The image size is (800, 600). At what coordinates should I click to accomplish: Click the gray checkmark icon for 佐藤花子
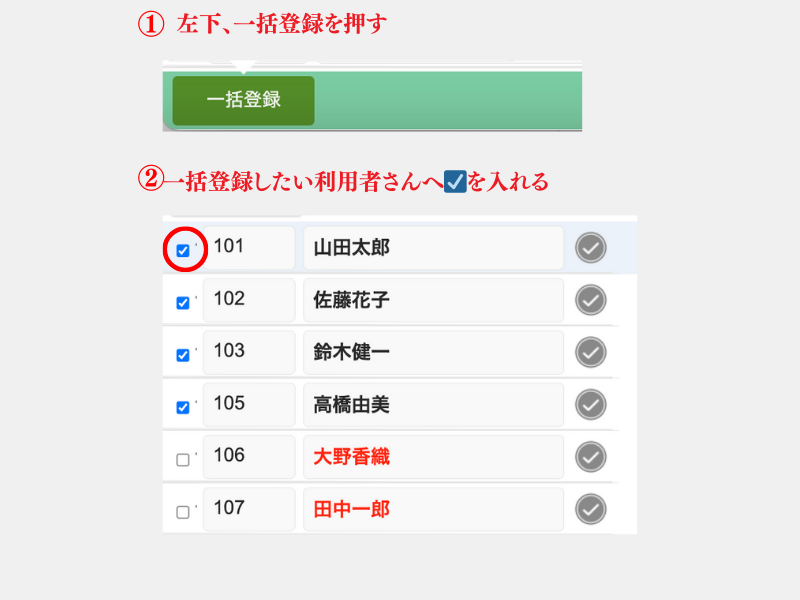coord(591,299)
